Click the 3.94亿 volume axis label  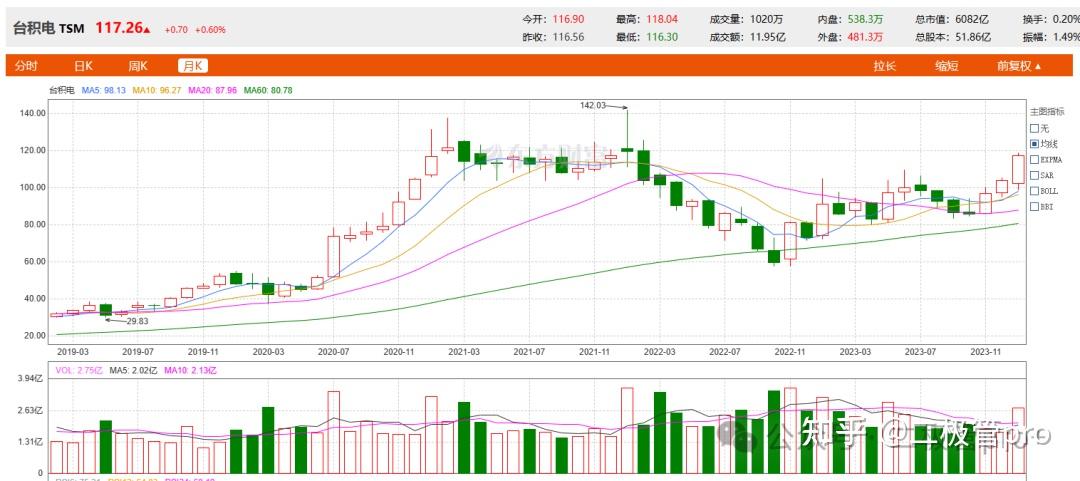(x=32, y=378)
